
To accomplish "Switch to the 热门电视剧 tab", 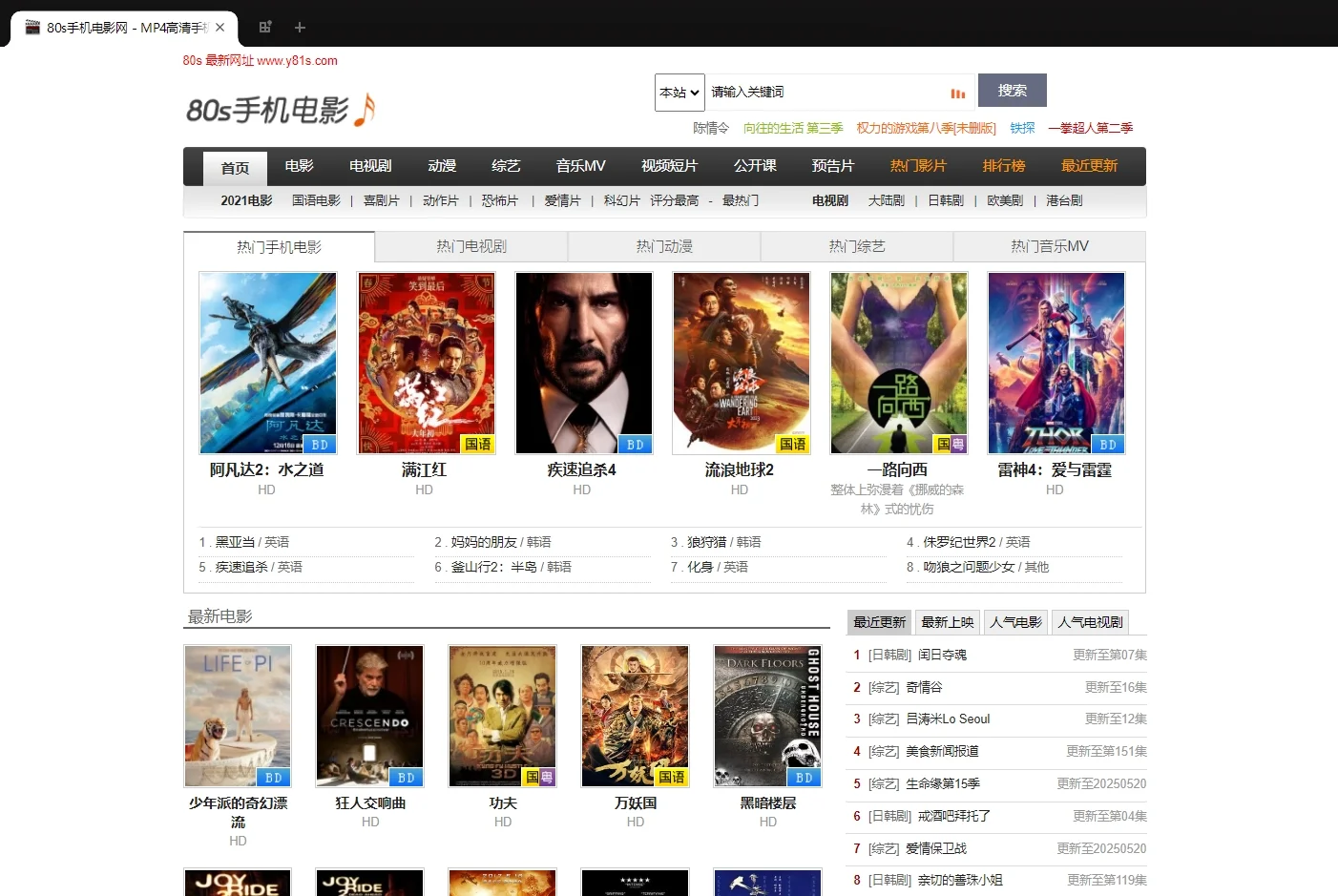I will click(x=471, y=245).
